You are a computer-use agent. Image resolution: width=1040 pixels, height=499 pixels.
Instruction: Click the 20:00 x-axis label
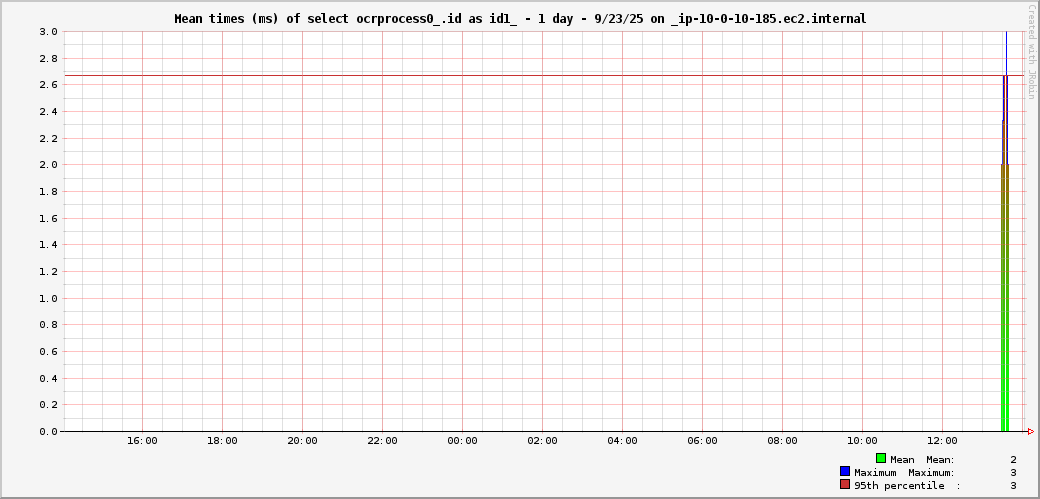[x=302, y=441]
